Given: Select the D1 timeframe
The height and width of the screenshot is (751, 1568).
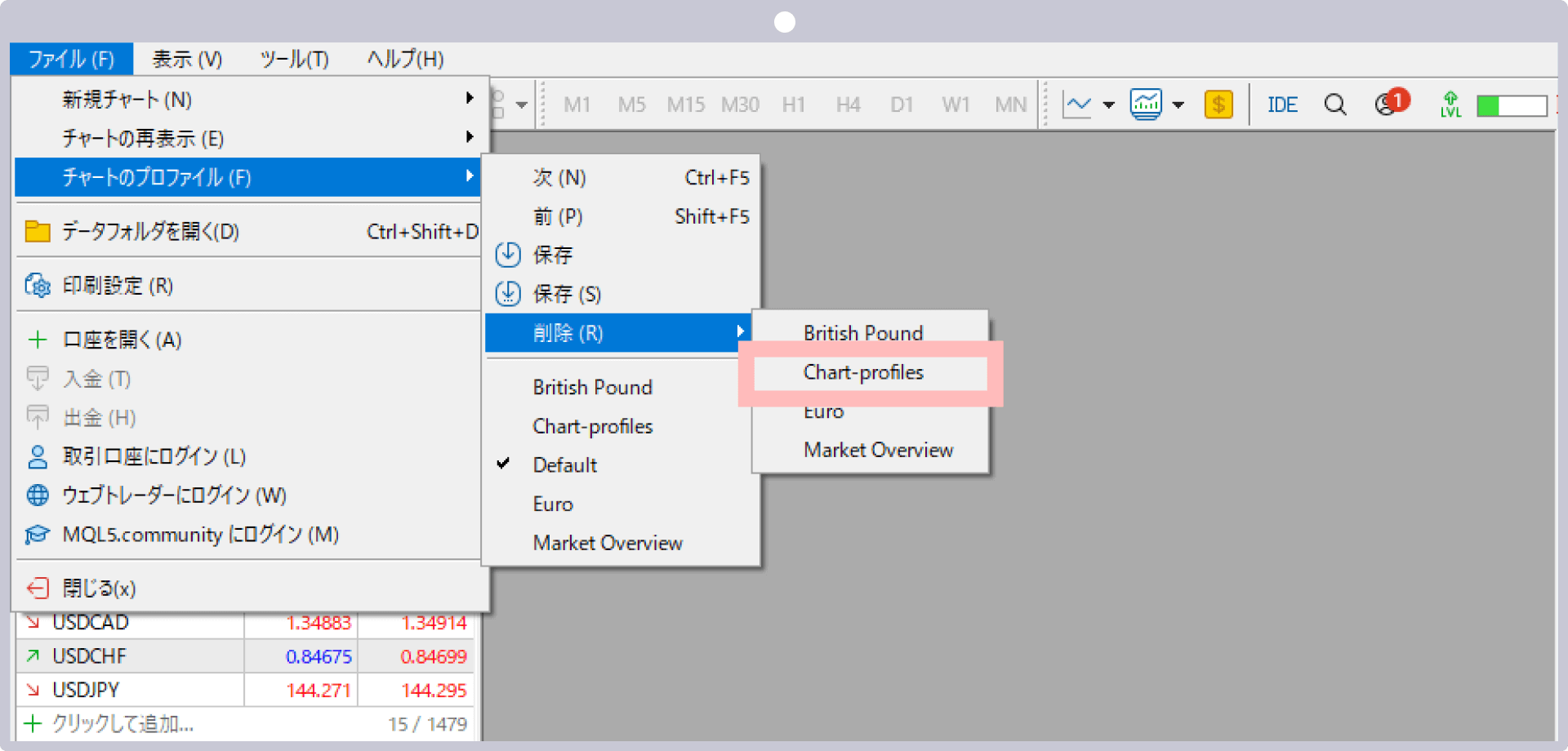Looking at the screenshot, I should [x=902, y=104].
